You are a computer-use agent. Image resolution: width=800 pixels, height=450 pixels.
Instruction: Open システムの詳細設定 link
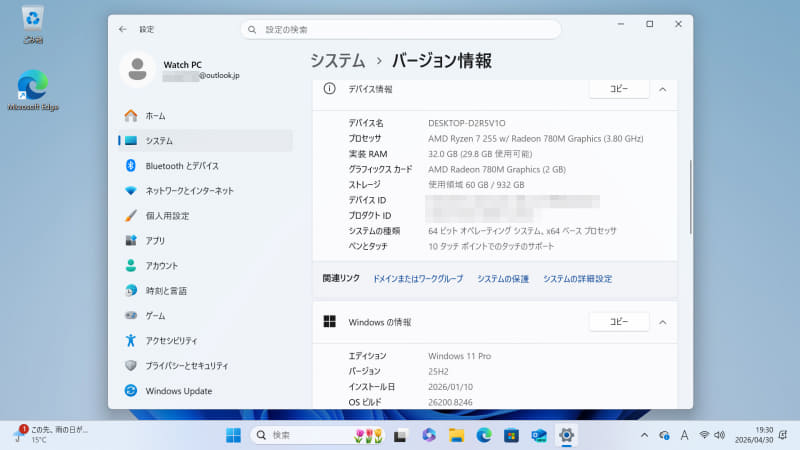577,279
